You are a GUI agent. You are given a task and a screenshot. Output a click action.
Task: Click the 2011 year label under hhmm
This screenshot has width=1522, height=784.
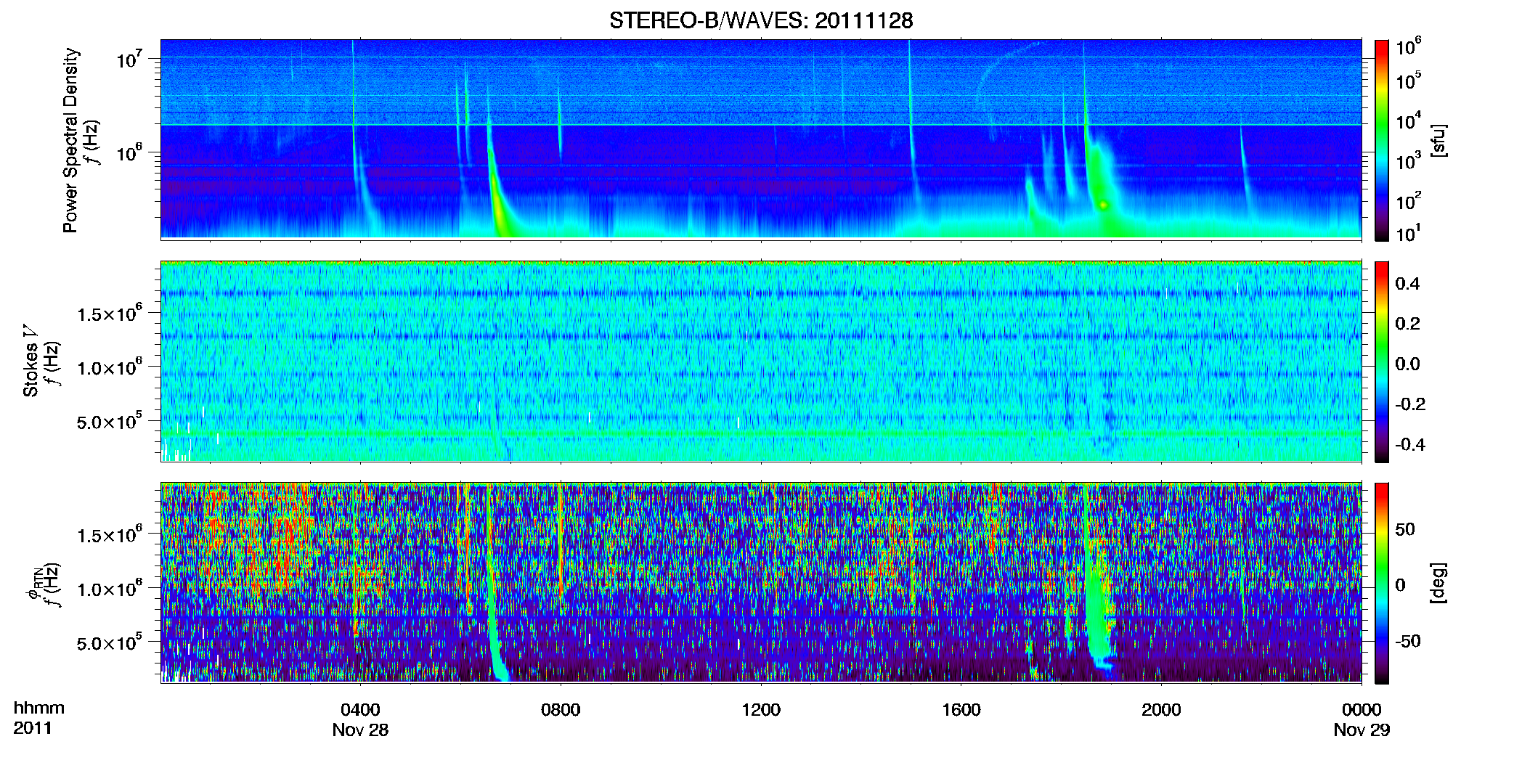(x=33, y=728)
